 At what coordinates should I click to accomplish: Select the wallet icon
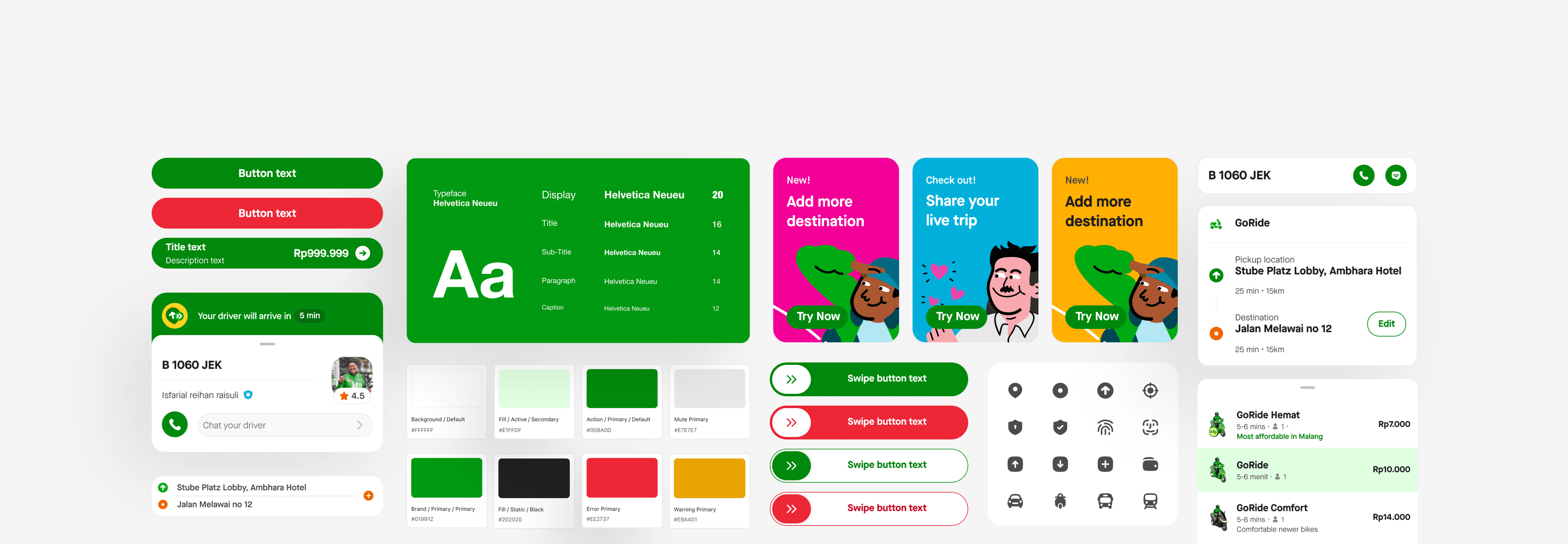point(1150,464)
